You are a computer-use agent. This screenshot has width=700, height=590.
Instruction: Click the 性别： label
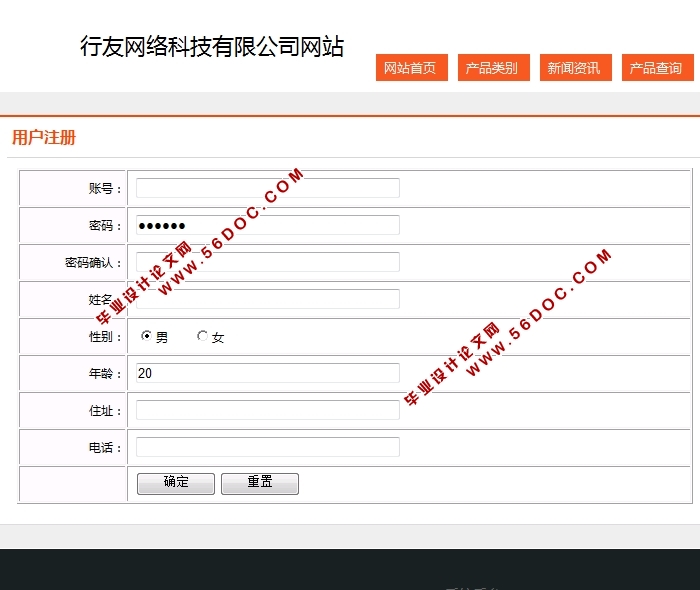[x=105, y=337]
